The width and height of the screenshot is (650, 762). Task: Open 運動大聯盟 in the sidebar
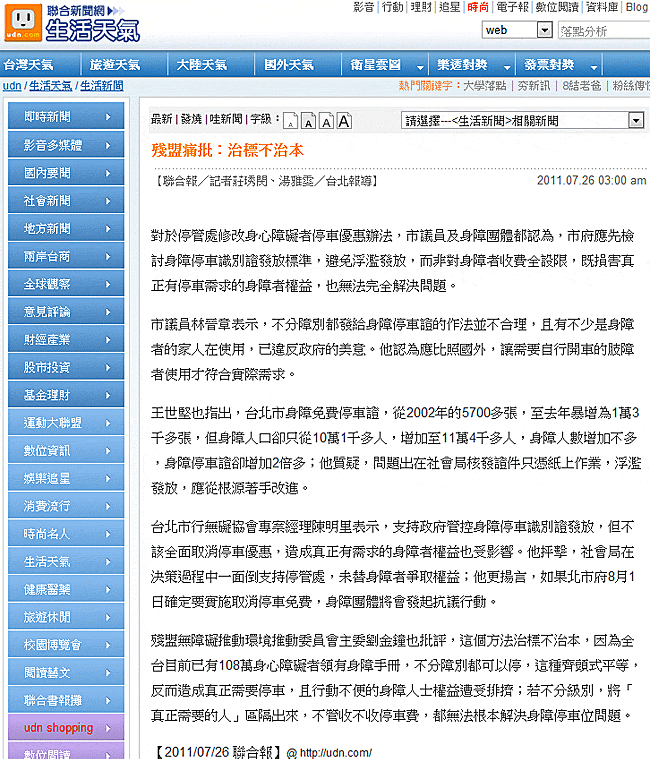[66, 422]
